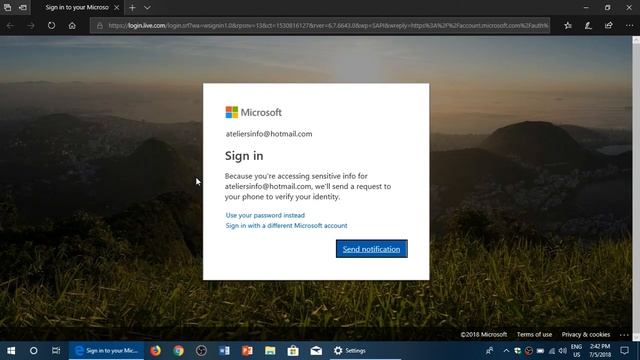Screen dimensions: 640x360
Task: Close the Sign in to your Microsoft tab
Action: [117, 7]
